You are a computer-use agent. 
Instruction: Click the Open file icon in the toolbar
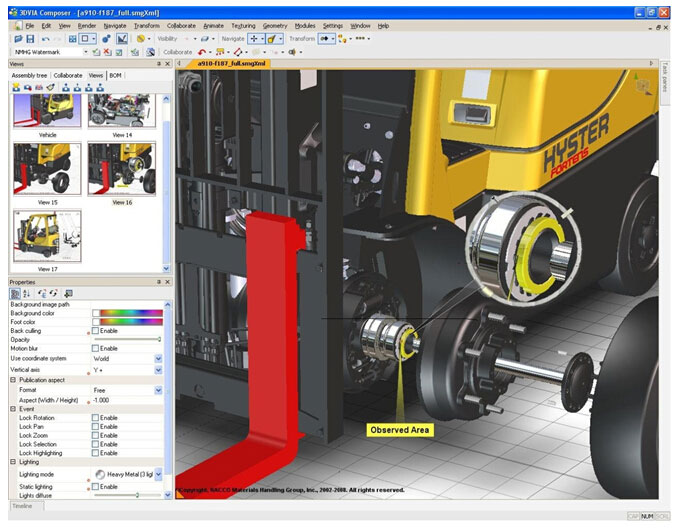[17, 38]
